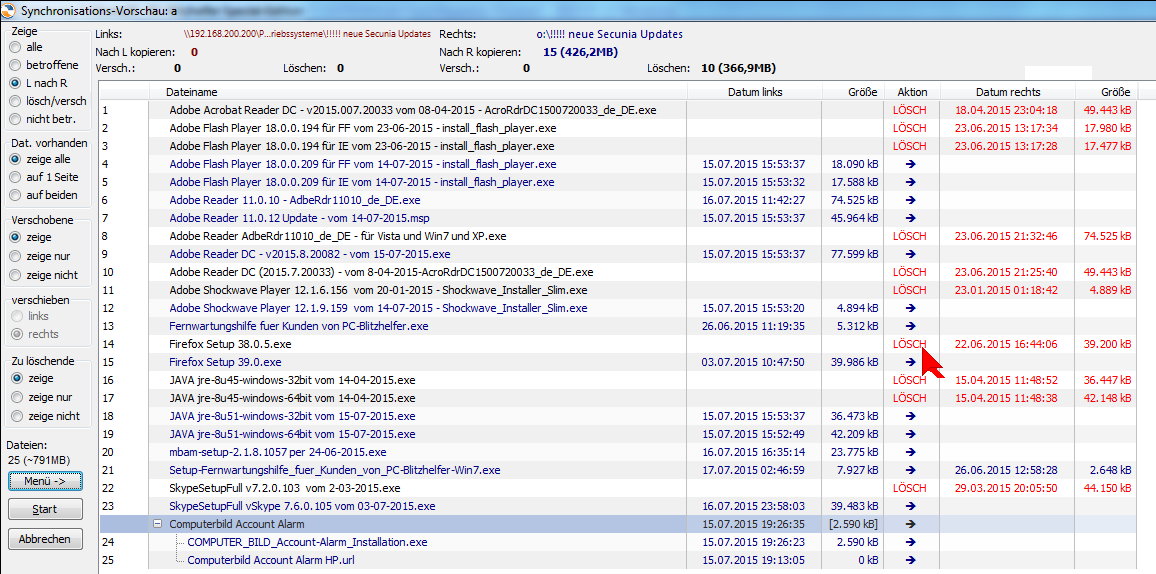
Task: Select the 'nicht betr.' radio option
Action: [15, 119]
